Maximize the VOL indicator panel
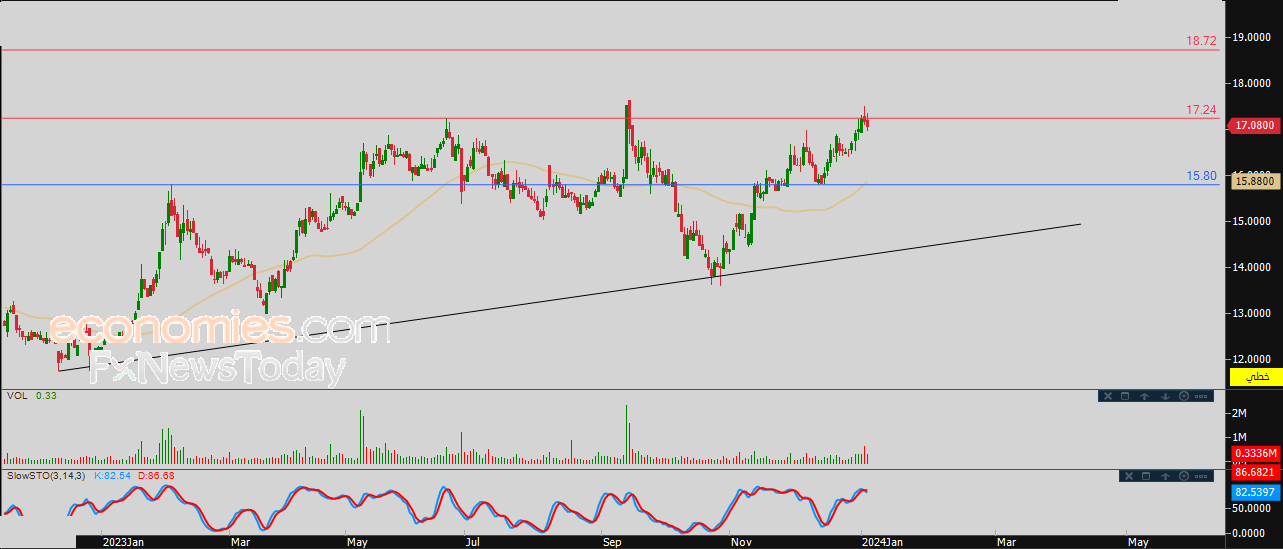The image size is (1283, 549). tap(1125, 396)
